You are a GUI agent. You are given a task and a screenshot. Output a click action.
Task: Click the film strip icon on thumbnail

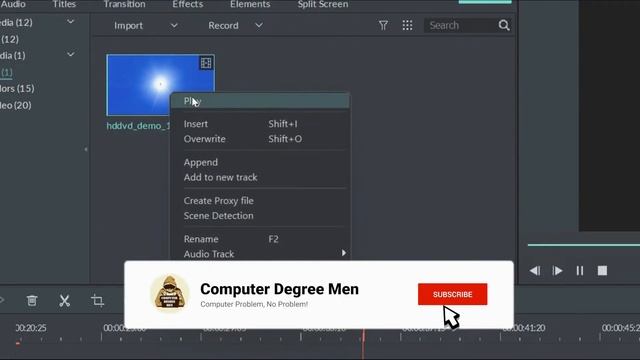[206, 63]
